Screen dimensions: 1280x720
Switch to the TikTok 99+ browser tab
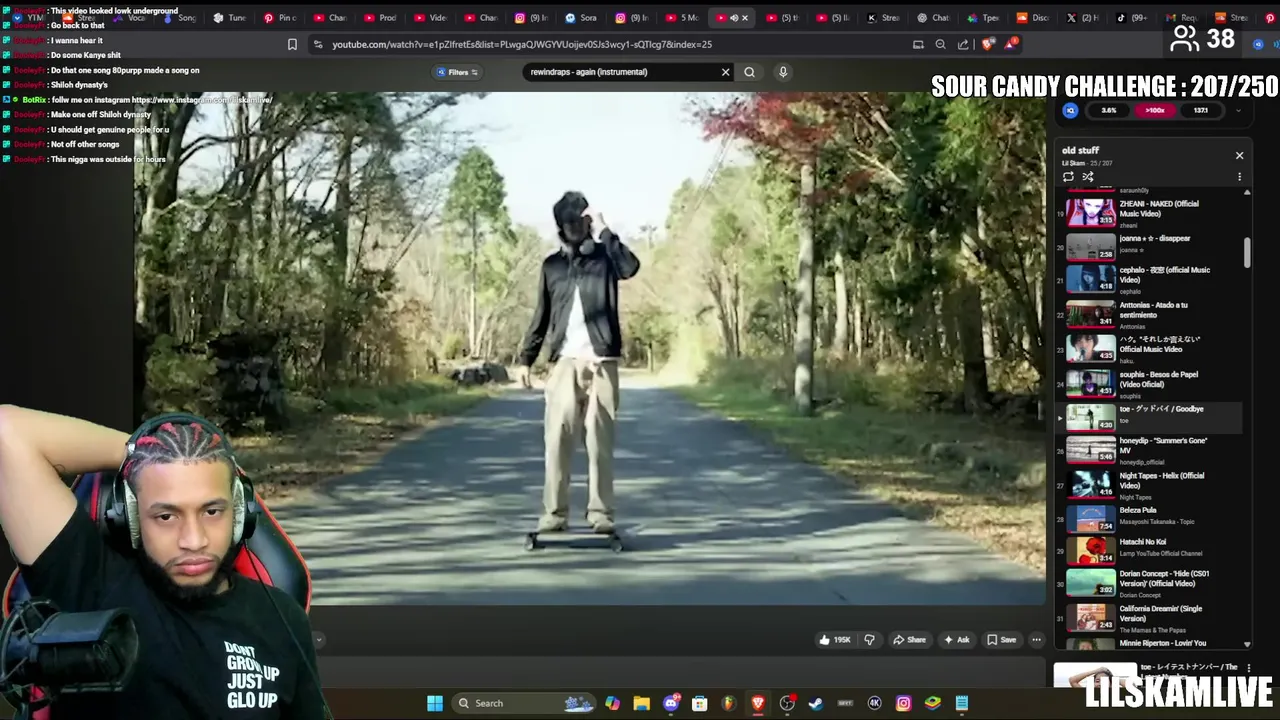1132,18
